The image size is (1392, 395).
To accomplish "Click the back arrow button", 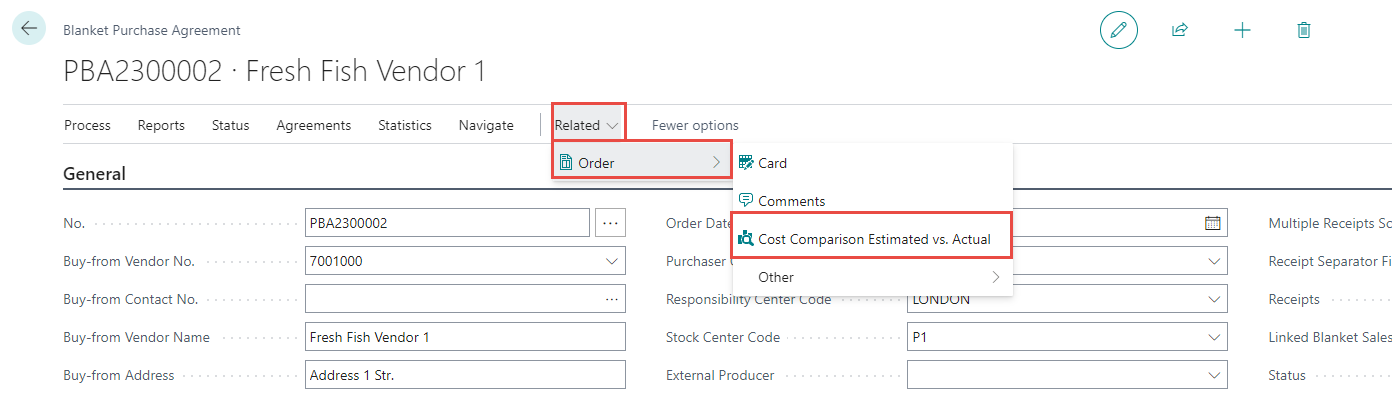I will pos(28,29).
